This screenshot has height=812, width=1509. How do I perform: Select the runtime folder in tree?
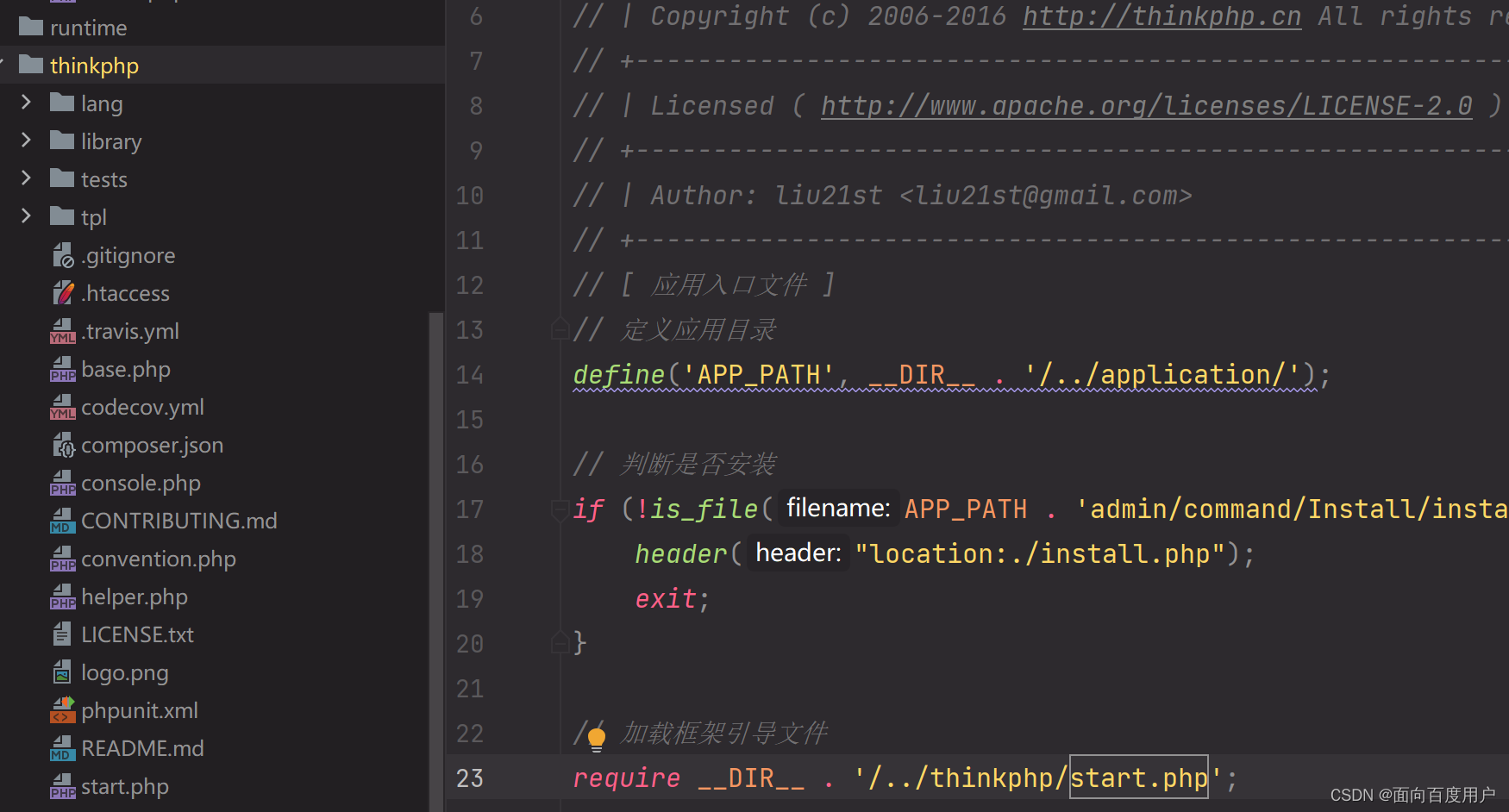coord(88,28)
